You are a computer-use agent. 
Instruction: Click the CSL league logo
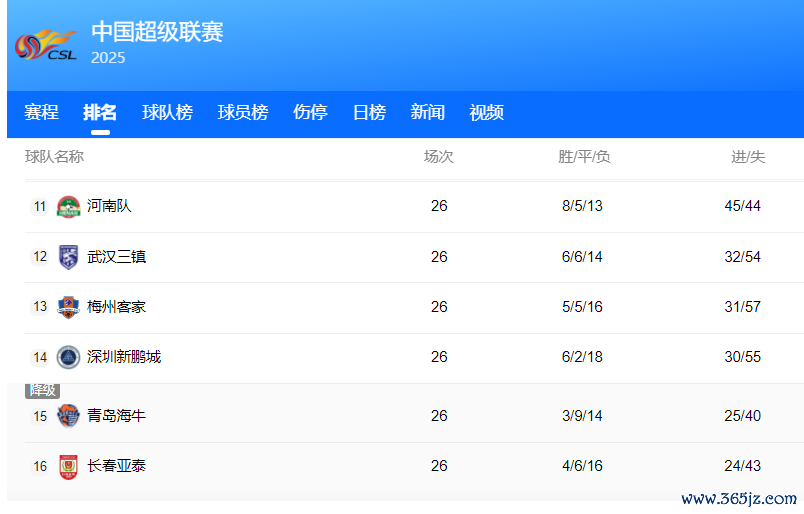tap(46, 45)
